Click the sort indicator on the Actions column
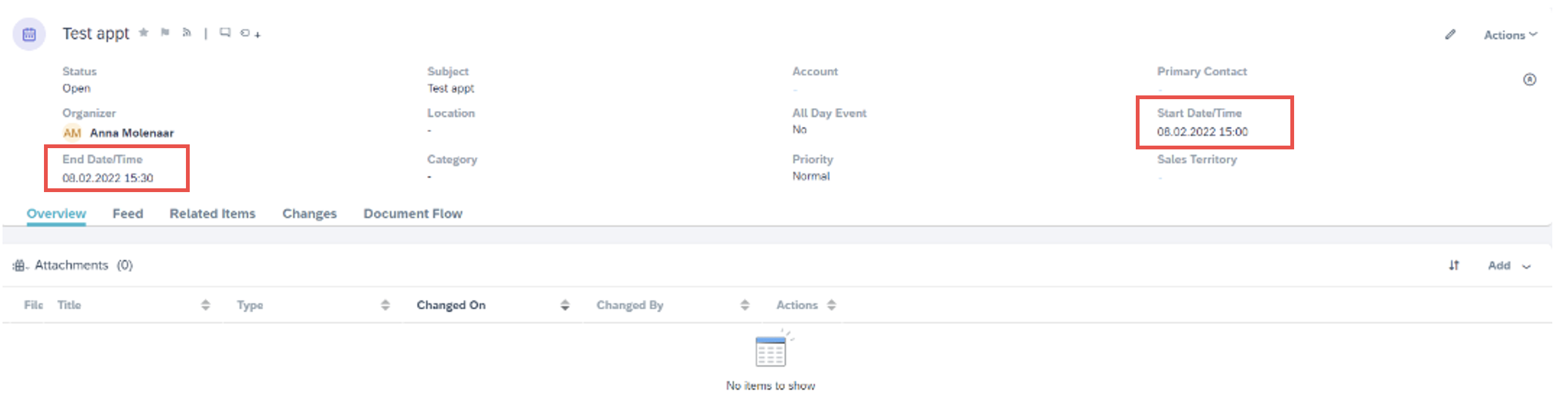The image size is (1568, 403). click(x=832, y=305)
